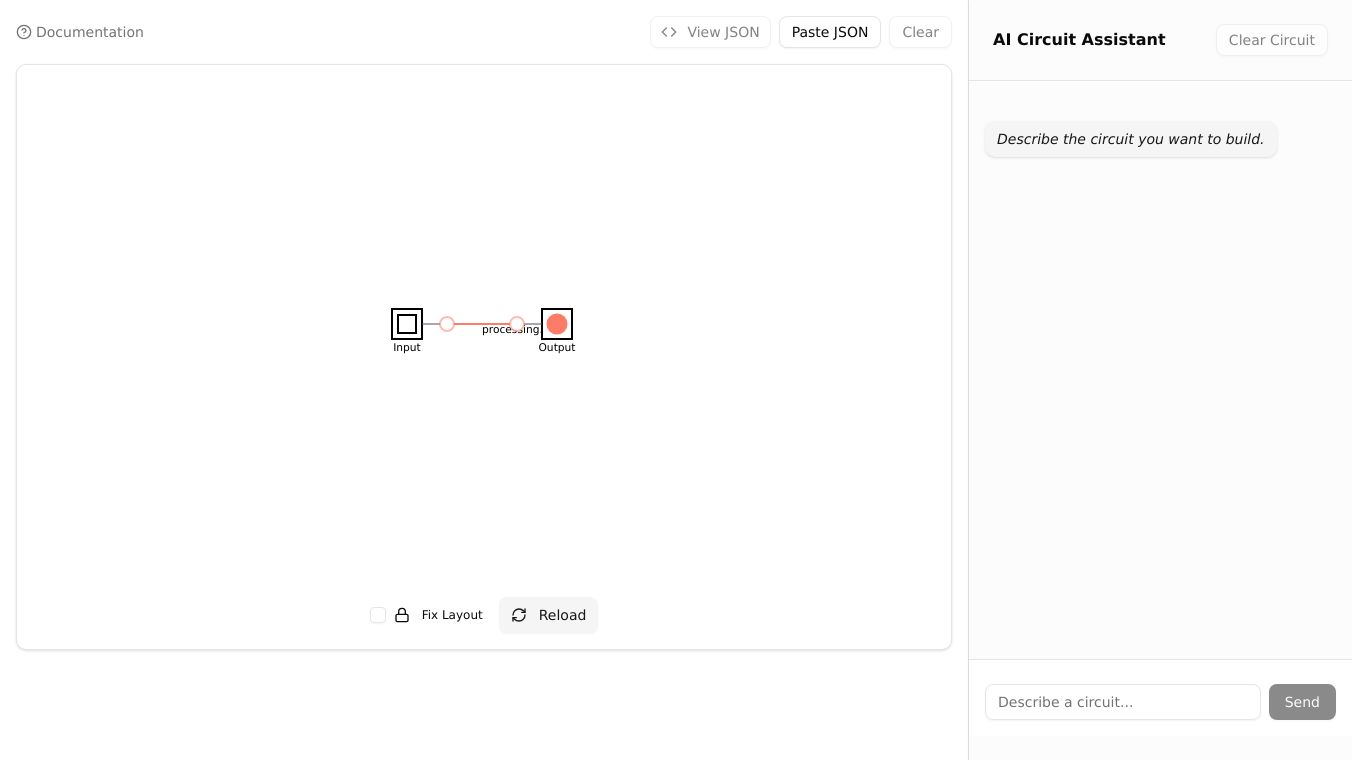Enable the Fix Layout checkbox
The image size is (1352, 760).
pos(378,615)
